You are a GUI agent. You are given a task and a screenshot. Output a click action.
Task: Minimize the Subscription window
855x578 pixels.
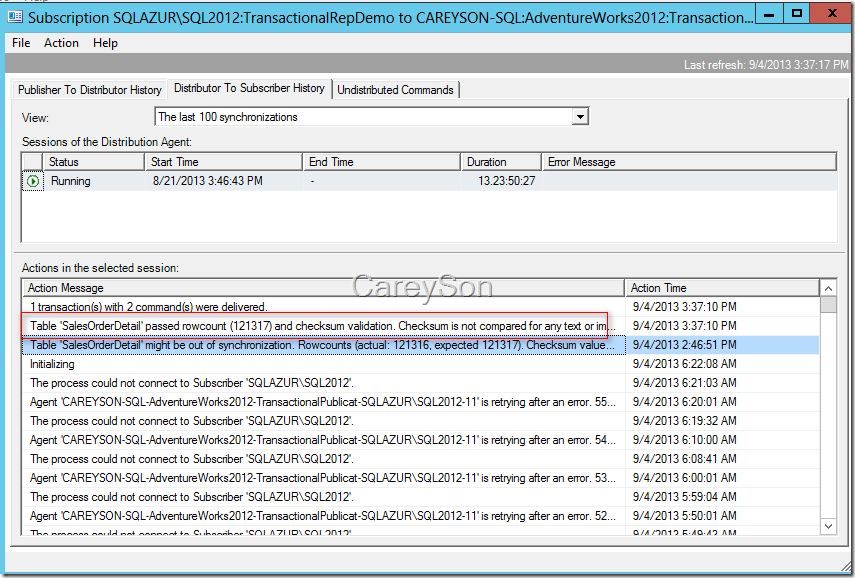pos(769,14)
